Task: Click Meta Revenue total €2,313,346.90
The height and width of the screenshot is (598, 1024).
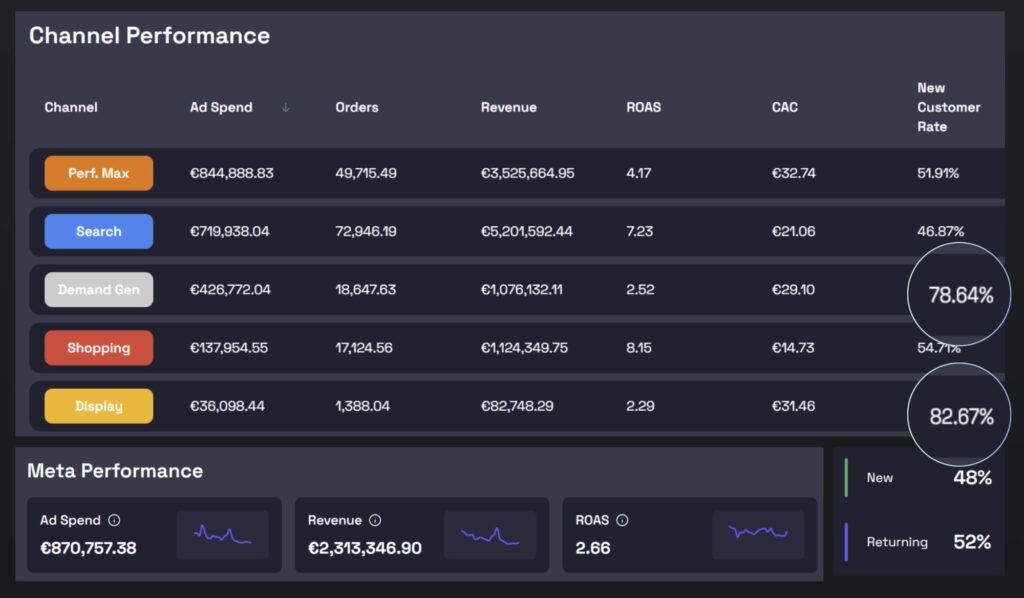Action: click(x=364, y=548)
